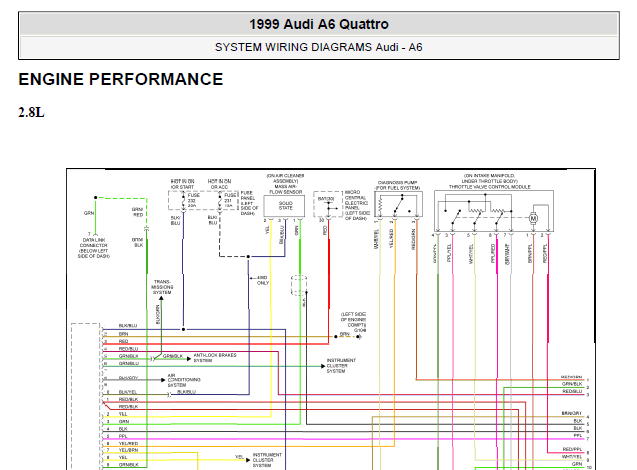Click the 'AIR CONDITIONING SYSTEM' label

184,380
